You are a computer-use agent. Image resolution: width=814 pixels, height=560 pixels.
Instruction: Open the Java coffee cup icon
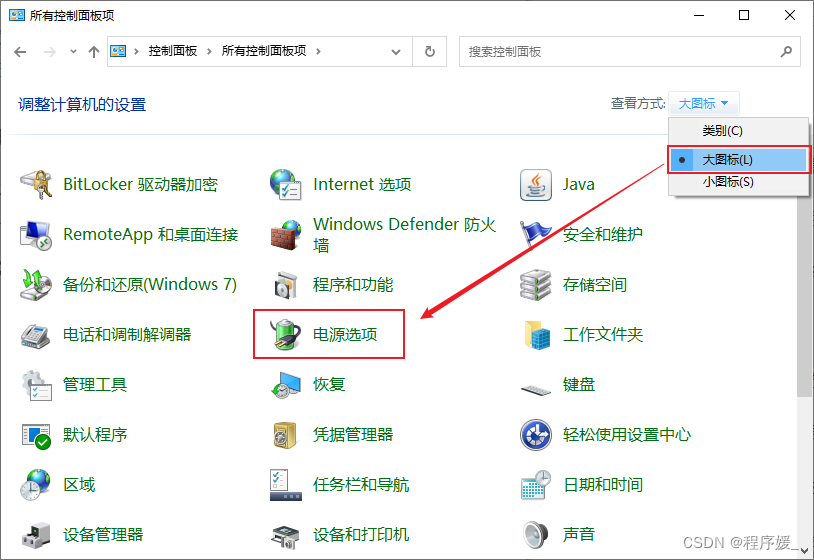click(536, 184)
